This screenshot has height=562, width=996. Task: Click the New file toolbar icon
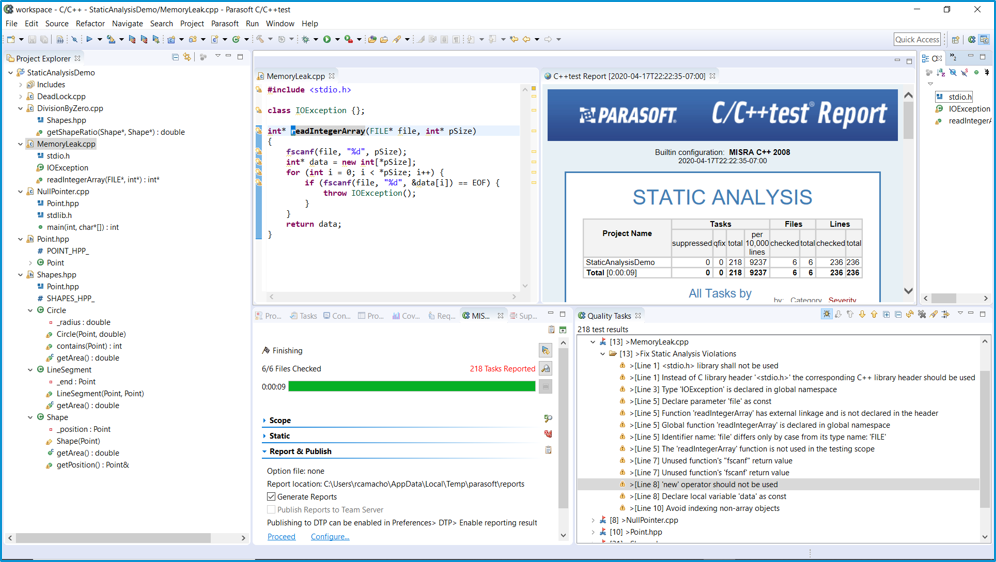click(x=11, y=39)
